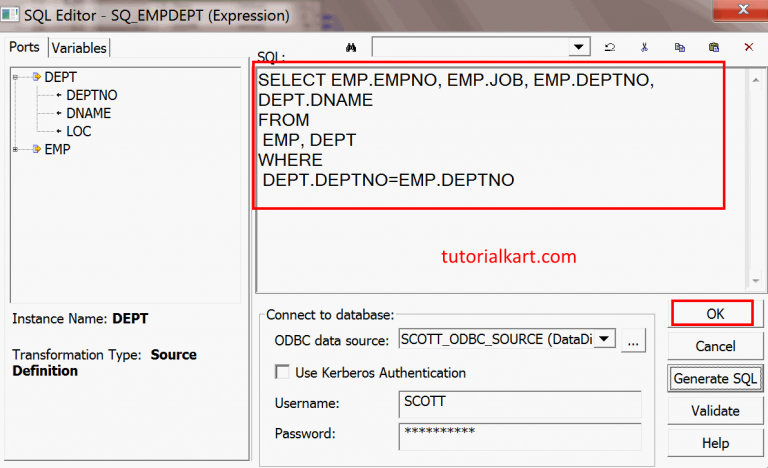Viewport: 768px width, 468px height.
Task: Browse ODBC sources with ellipsis button
Action: [632, 340]
